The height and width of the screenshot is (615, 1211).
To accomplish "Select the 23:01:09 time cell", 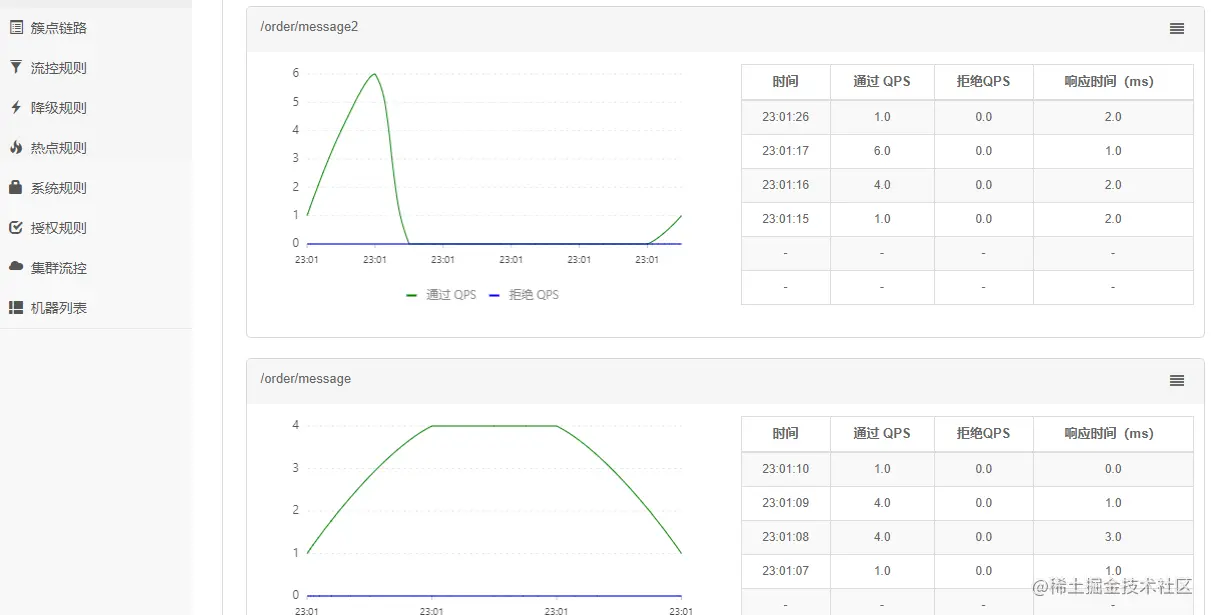I will tap(786, 503).
